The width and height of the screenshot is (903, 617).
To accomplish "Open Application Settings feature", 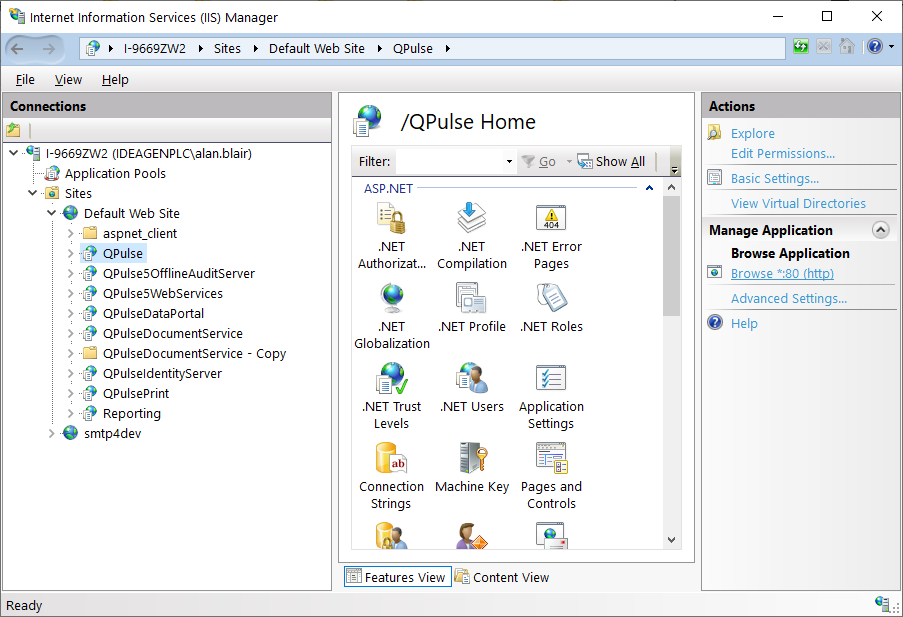I will click(x=551, y=397).
